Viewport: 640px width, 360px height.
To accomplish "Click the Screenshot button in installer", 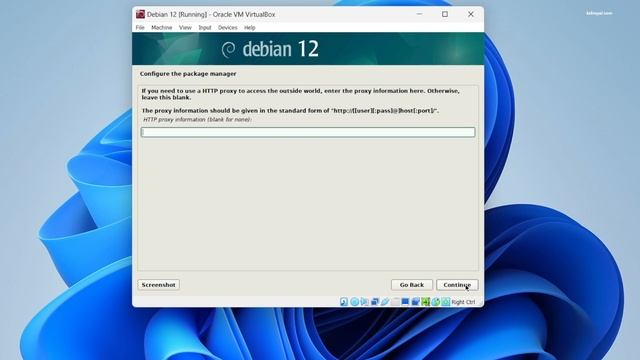I will (x=158, y=284).
